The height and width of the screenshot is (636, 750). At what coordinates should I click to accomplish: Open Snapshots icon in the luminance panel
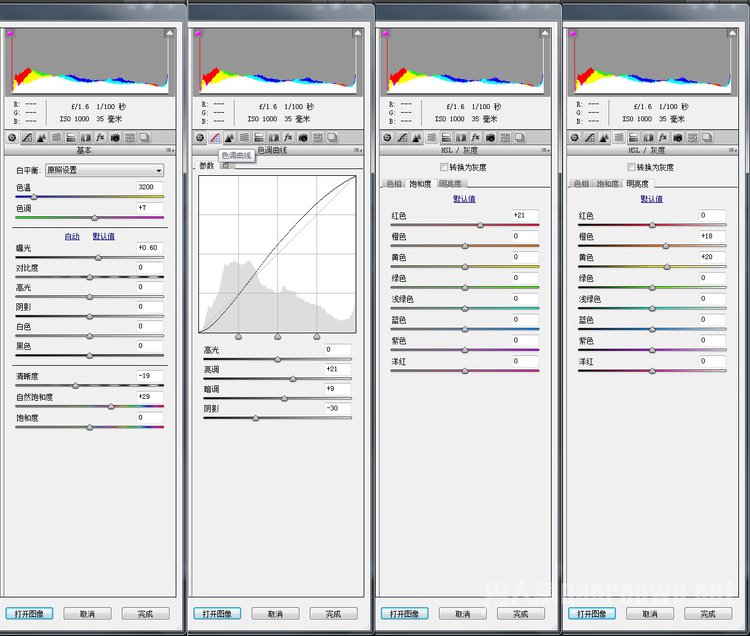(707, 137)
